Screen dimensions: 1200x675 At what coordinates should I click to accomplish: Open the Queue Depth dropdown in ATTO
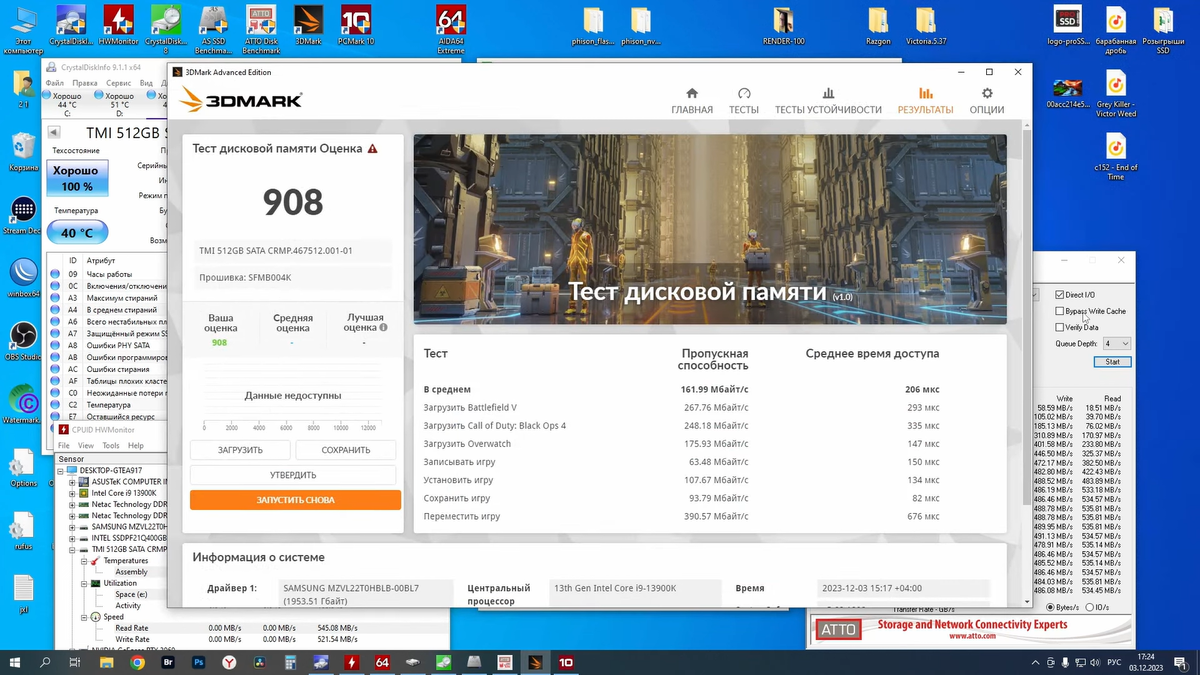click(x=1117, y=343)
